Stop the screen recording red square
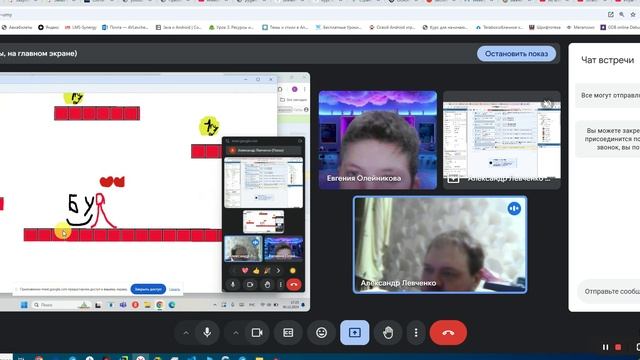This screenshot has height=360, width=640. click(618, 347)
